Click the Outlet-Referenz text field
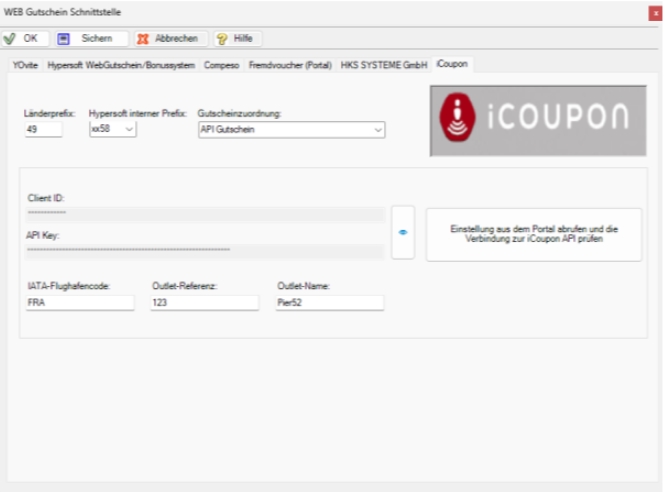Viewport: 665px width, 492px height. tap(203, 303)
